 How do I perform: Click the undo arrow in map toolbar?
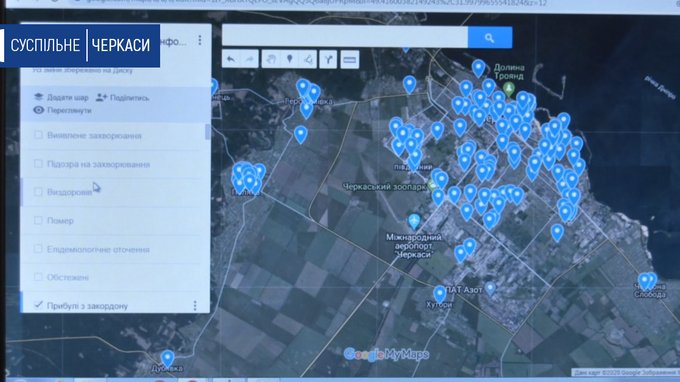231,59
